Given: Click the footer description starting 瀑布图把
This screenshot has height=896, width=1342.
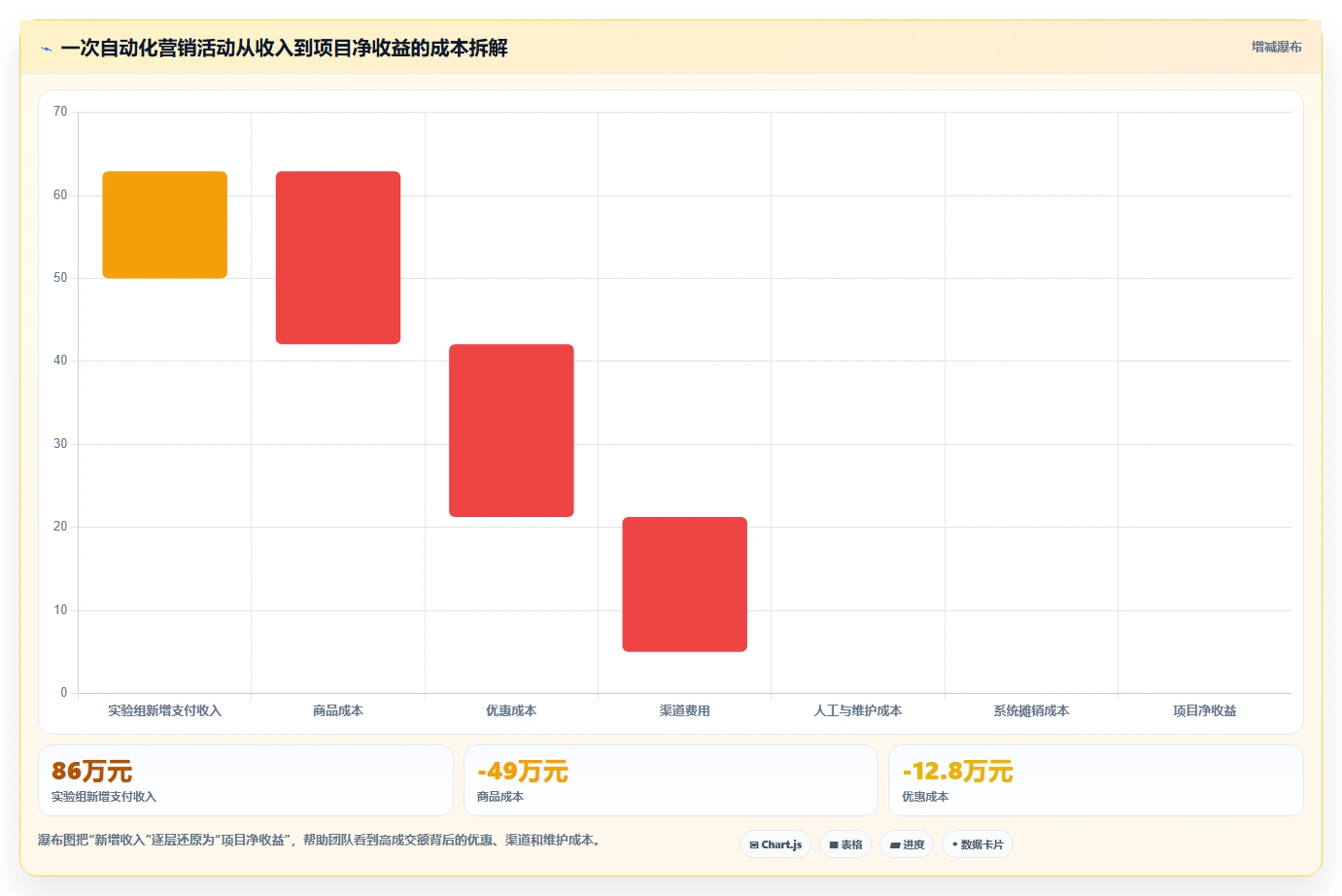Looking at the screenshot, I should point(322,840).
